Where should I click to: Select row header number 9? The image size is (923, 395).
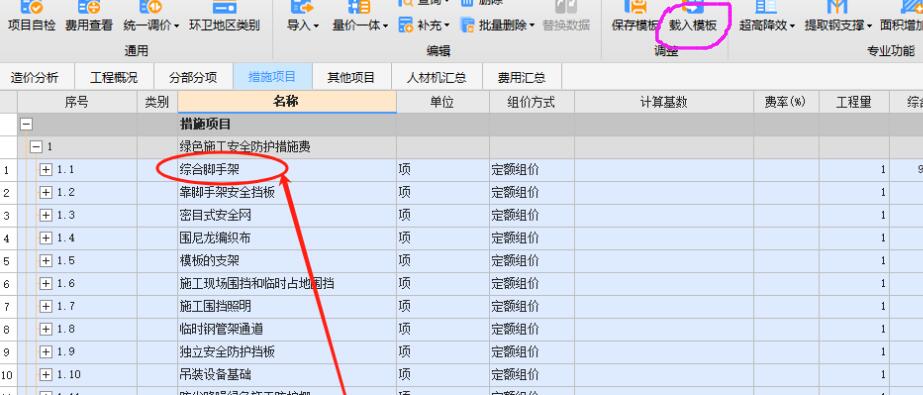[x=8, y=352]
